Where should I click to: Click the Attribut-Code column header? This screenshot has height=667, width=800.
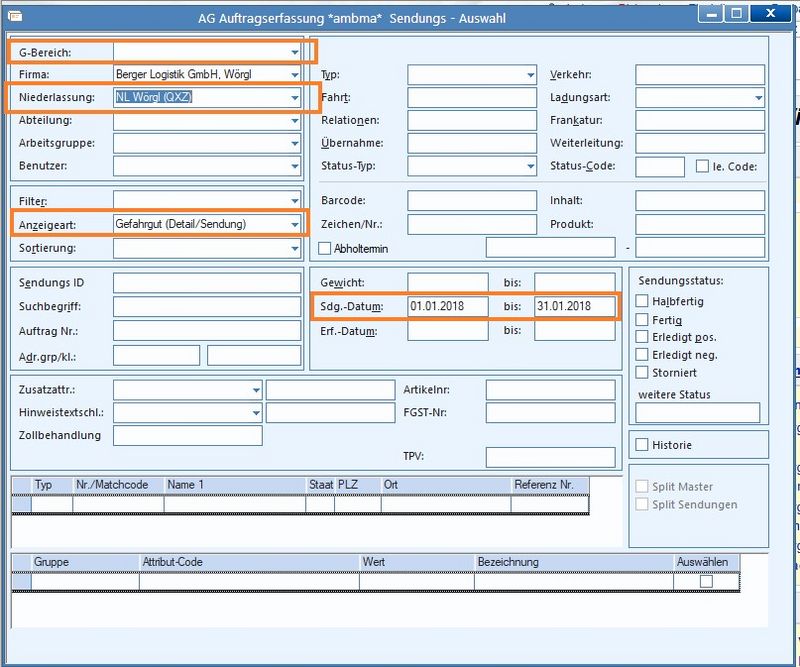[x=249, y=562]
